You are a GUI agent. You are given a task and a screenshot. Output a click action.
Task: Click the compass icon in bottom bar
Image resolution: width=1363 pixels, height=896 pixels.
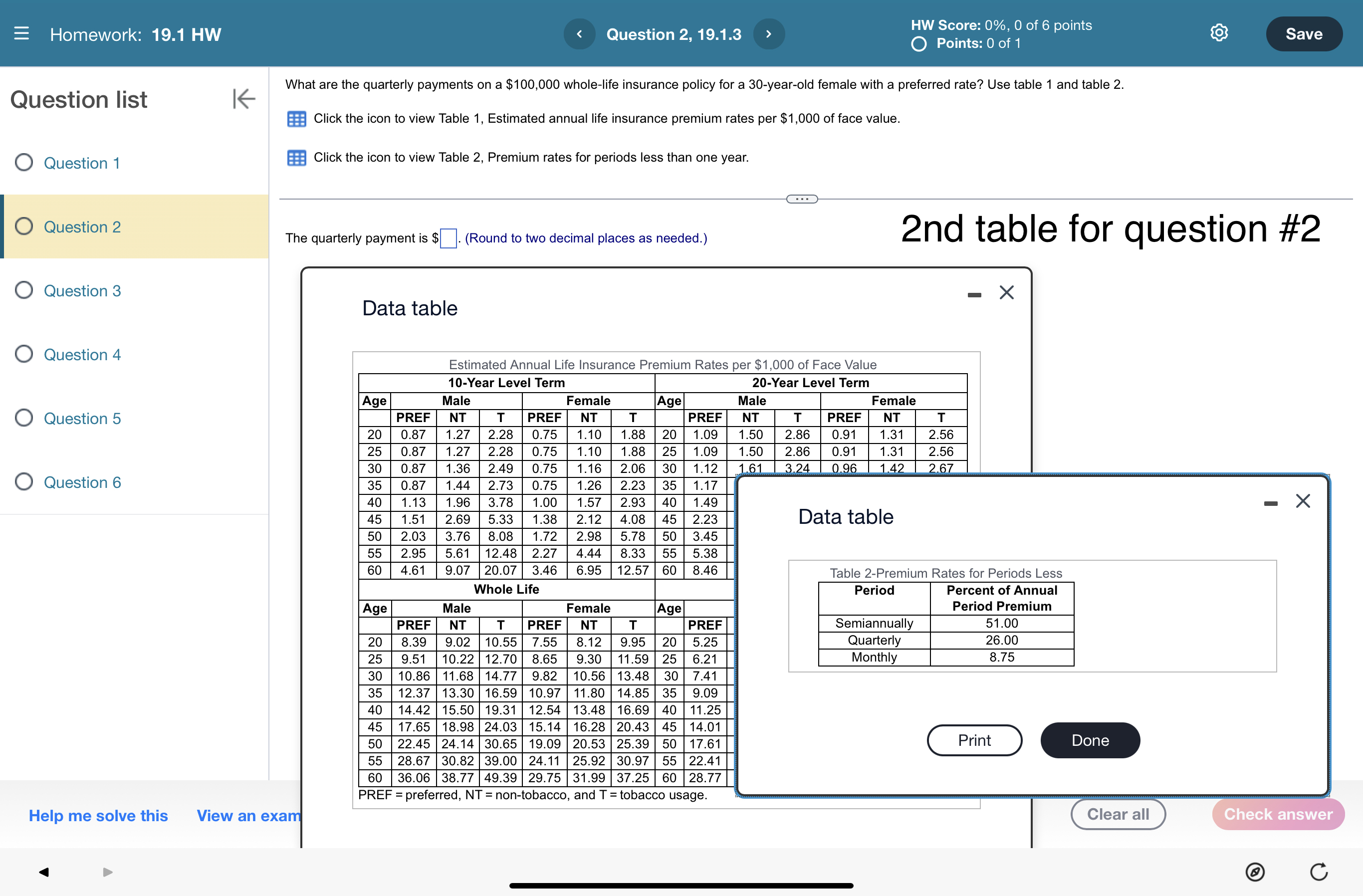1255,872
